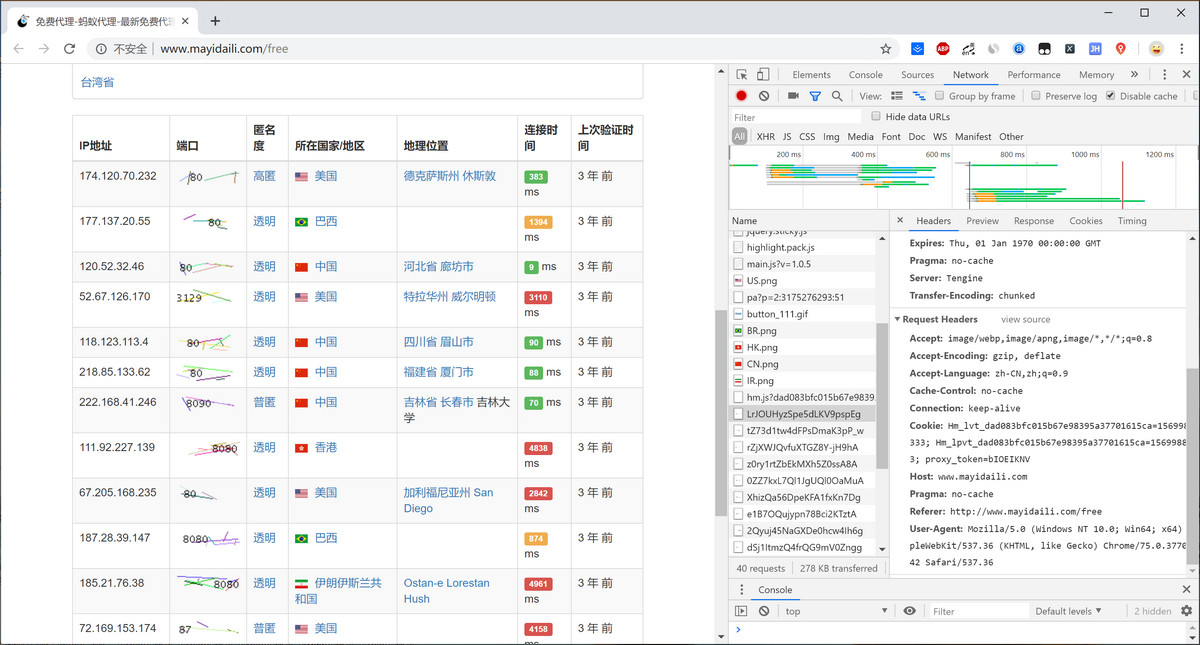This screenshot has width=1200, height=645.
Task: Select the XHR request type filter
Action: pyautogui.click(x=765, y=137)
